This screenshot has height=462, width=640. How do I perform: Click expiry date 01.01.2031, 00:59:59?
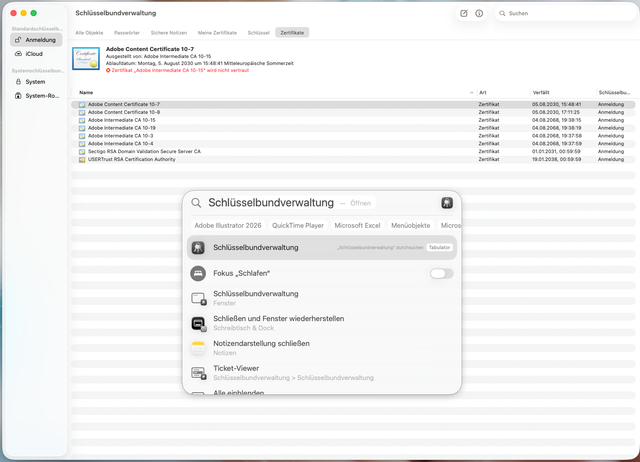click(556, 151)
